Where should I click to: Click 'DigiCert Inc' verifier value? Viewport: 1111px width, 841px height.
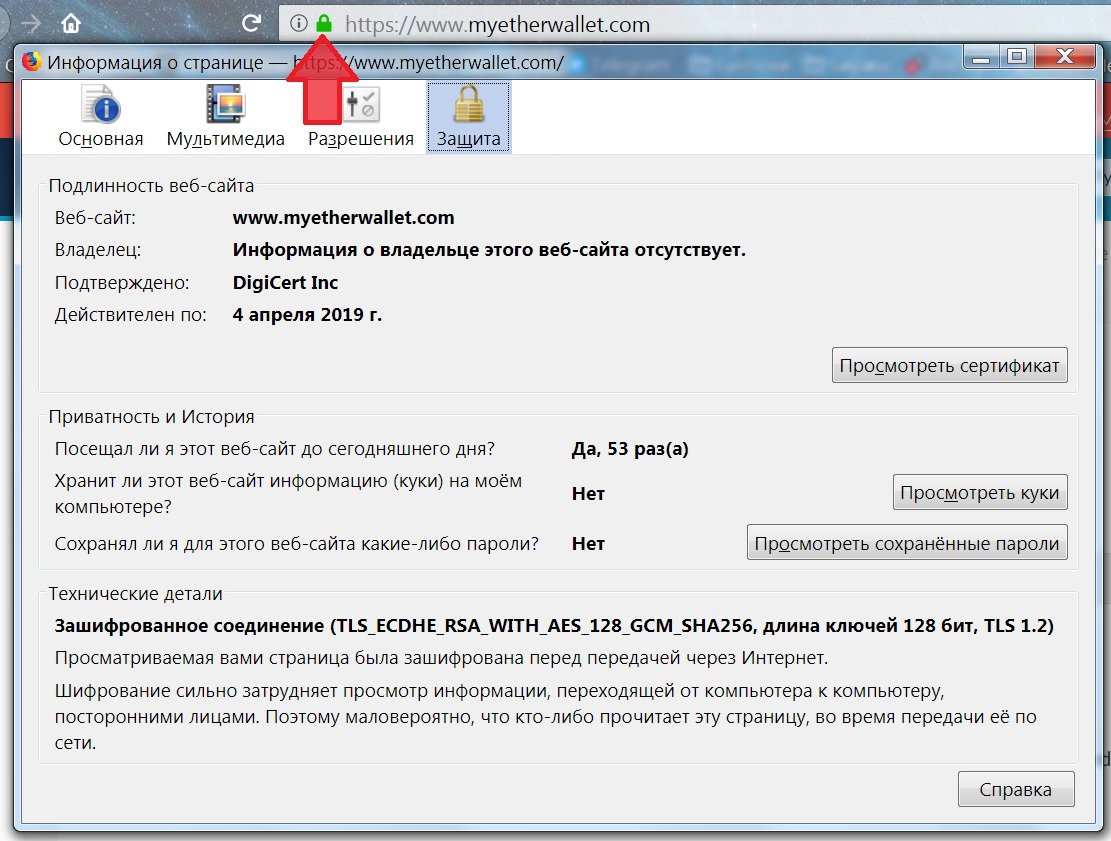click(286, 282)
